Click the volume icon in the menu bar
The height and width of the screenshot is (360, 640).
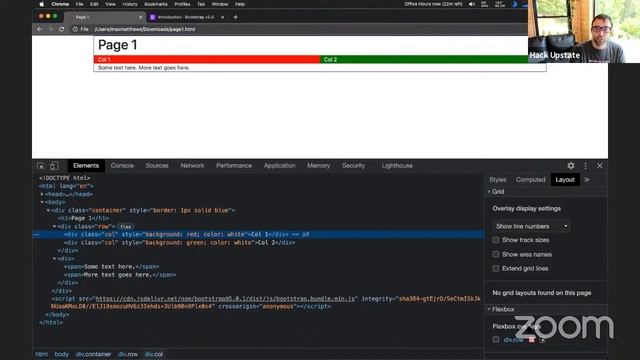(472, 4)
